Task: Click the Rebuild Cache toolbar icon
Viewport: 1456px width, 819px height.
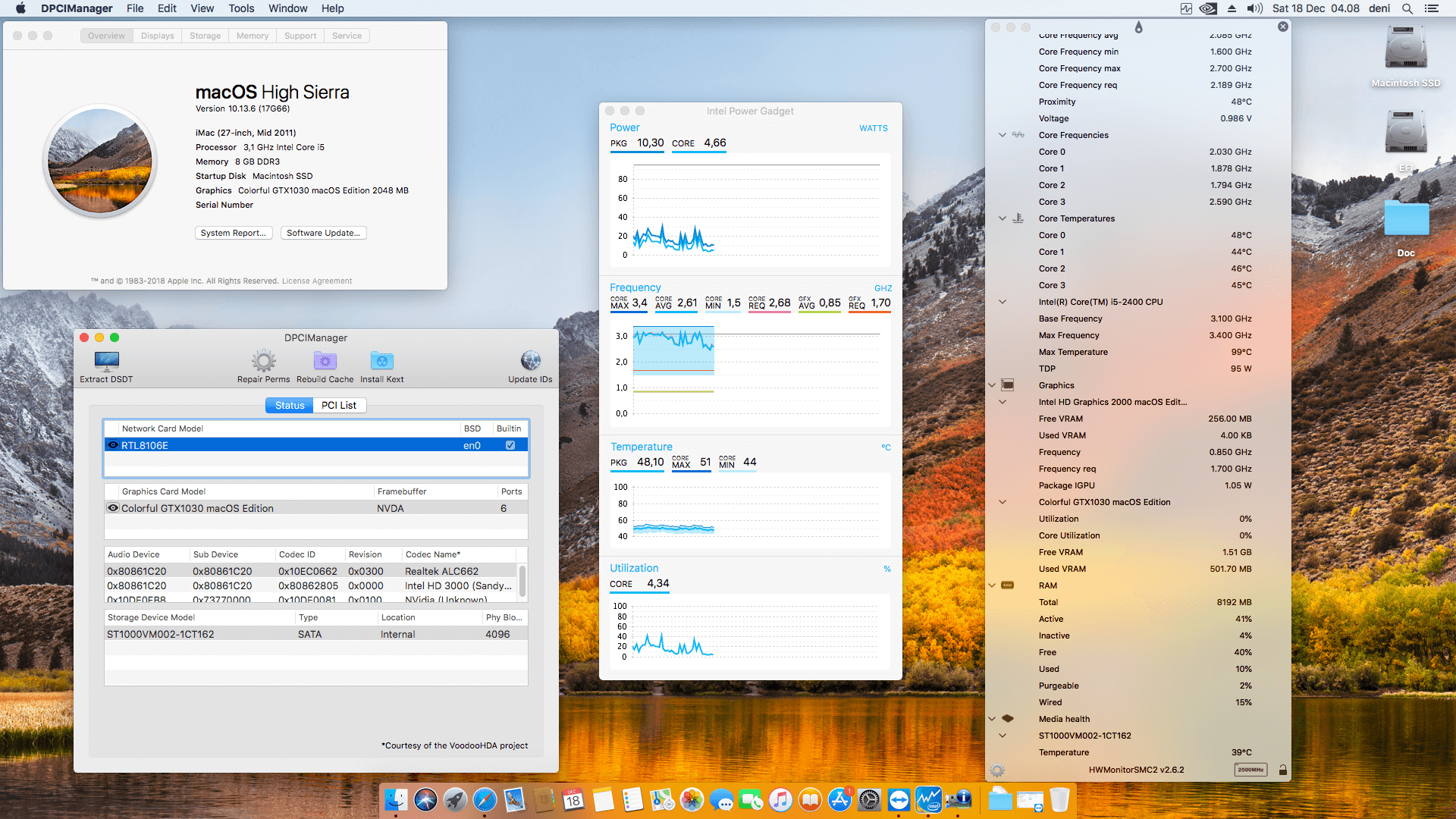Action: coord(325,361)
